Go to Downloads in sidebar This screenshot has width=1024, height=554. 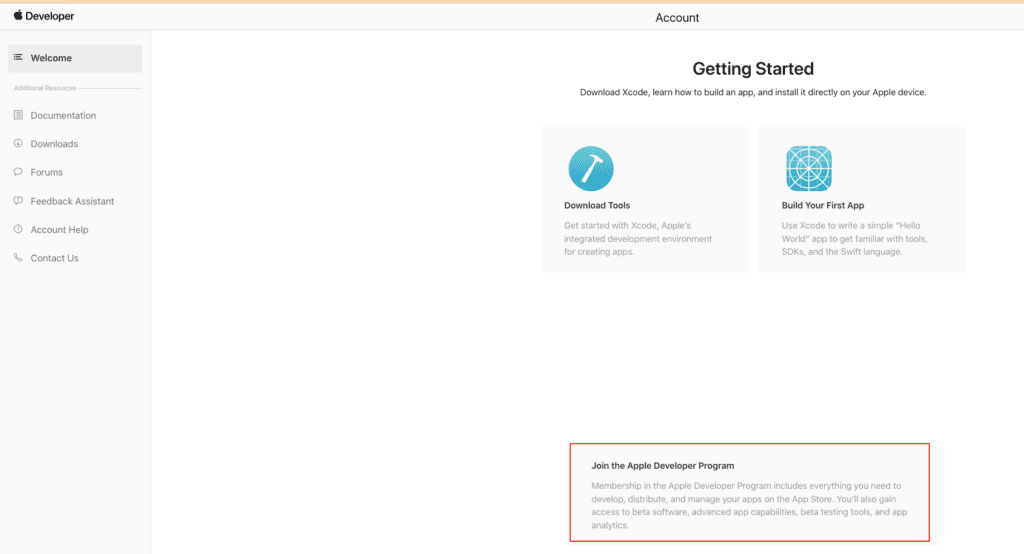tap(54, 144)
